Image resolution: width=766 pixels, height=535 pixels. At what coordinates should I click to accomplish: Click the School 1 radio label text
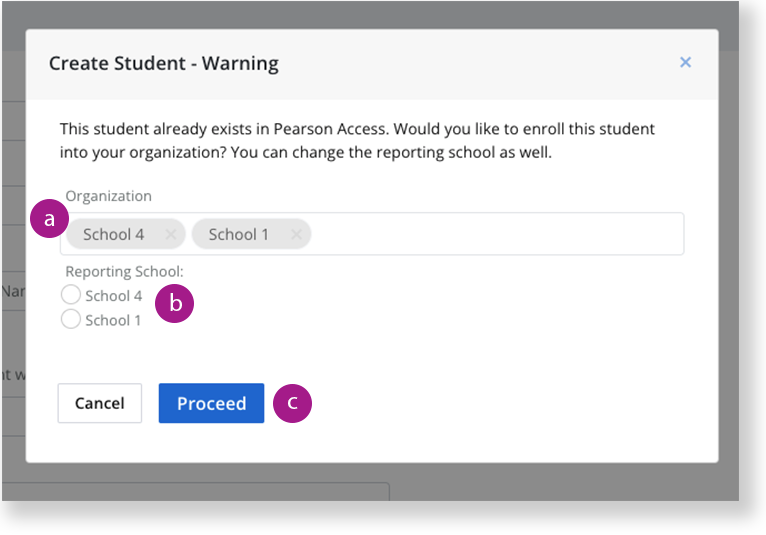tap(113, 320)
